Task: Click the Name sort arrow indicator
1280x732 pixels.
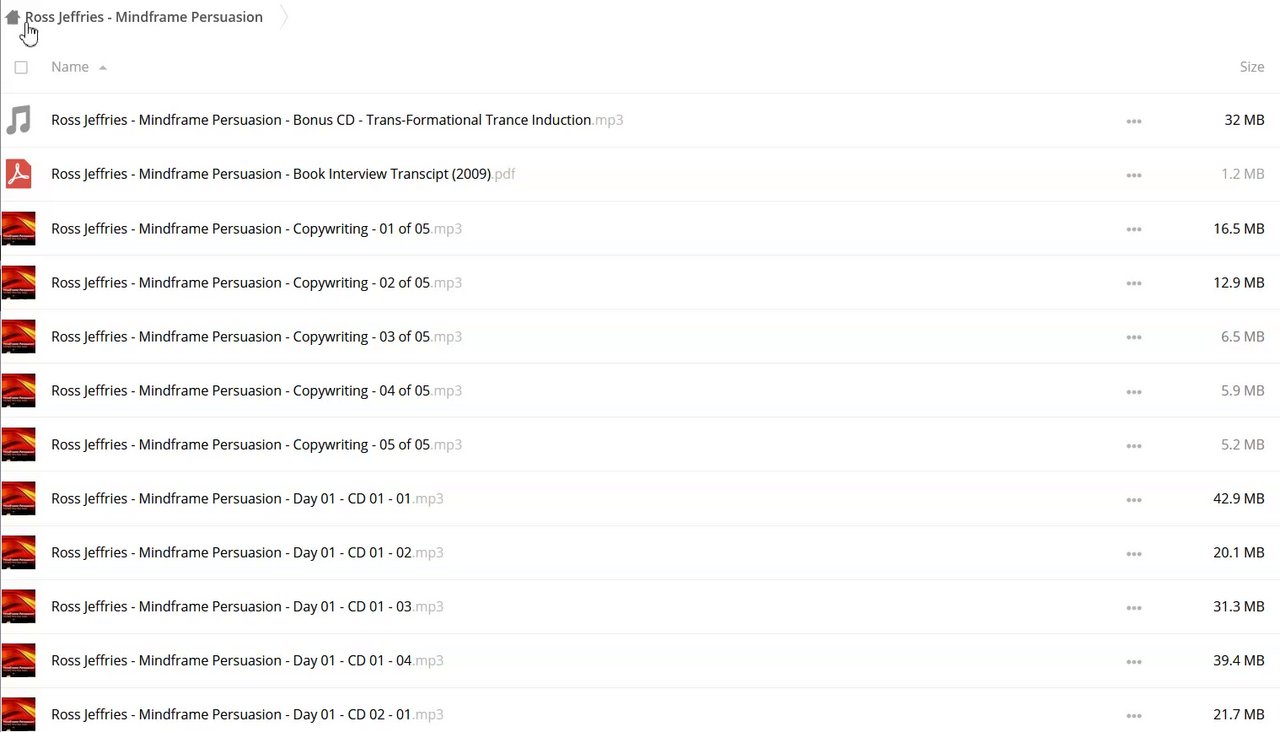Action: 103,68
